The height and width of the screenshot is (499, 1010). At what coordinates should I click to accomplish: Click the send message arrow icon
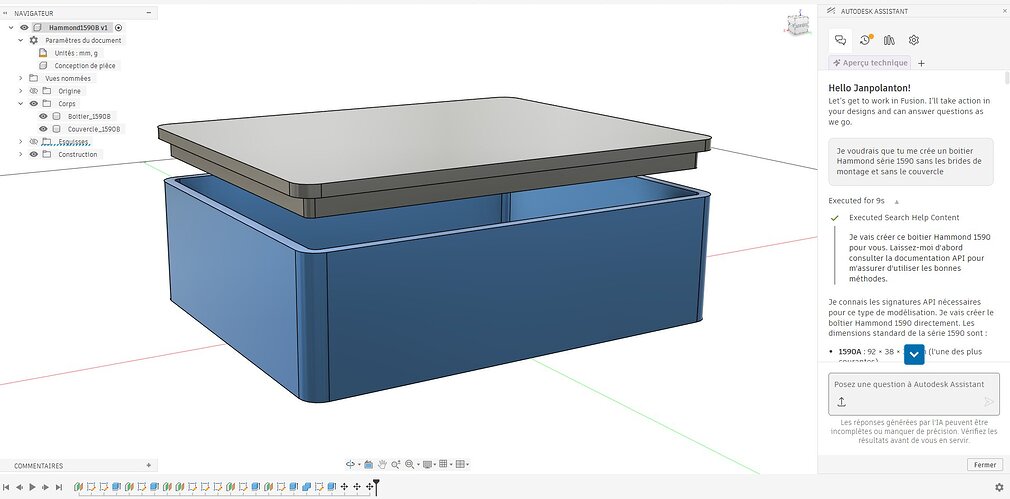click(x=989, y=402)
